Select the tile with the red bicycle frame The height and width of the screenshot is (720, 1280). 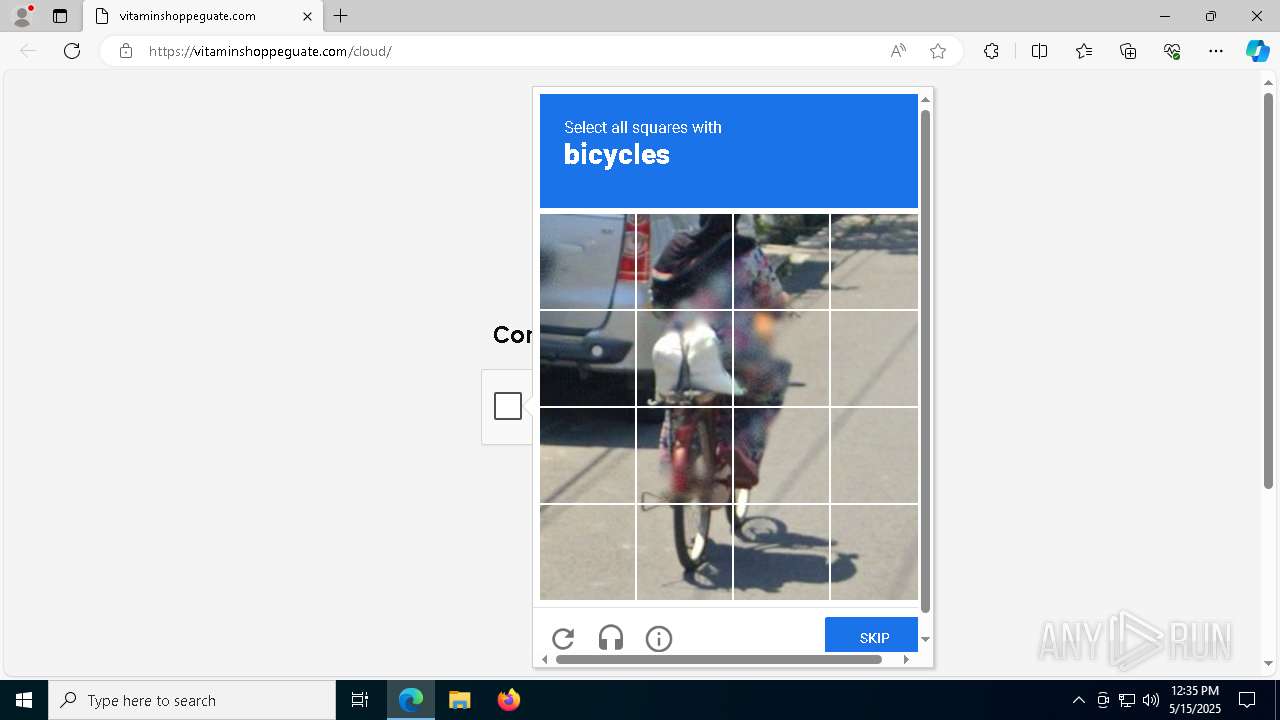click(684, 455)
